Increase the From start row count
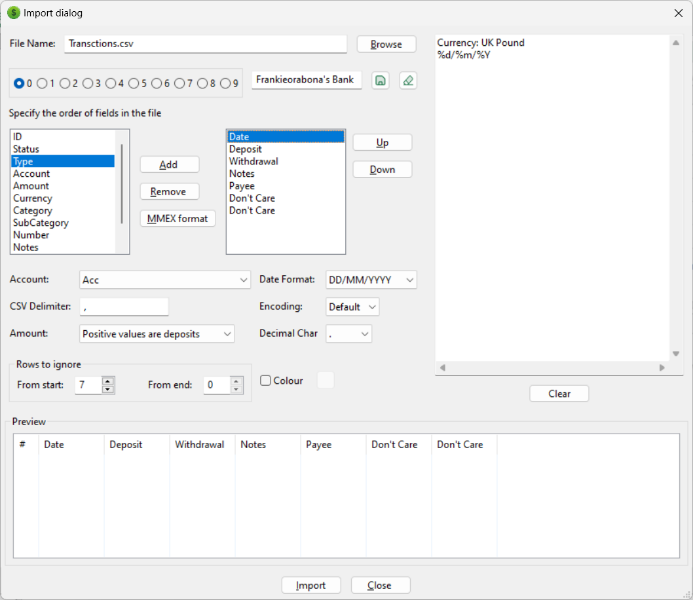Viewport: 693px width, 600px height. point(108,380)
